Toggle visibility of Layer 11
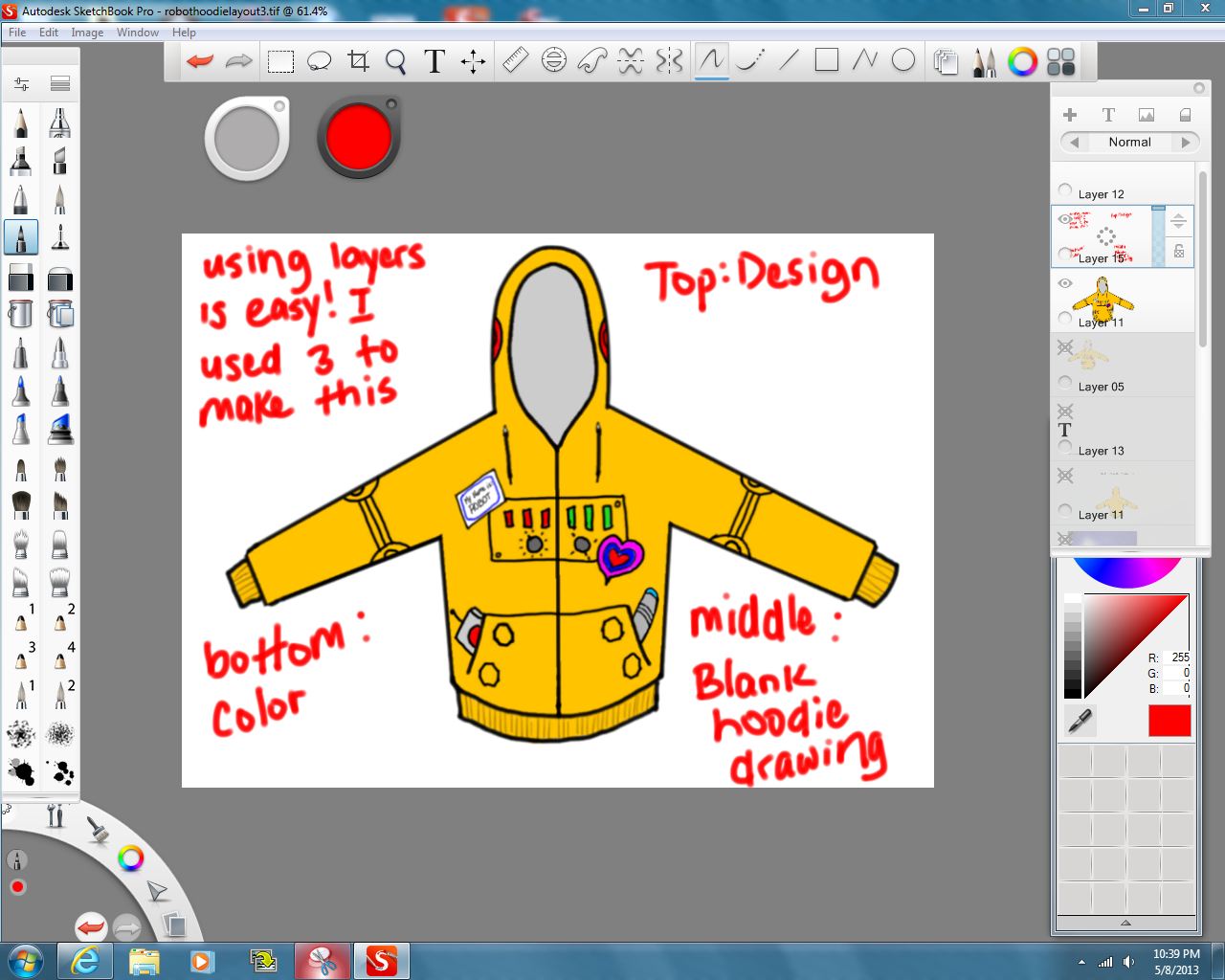The width and height of the screenshot is (1225, 980). pyautogui.click(x=1065, y=282)
